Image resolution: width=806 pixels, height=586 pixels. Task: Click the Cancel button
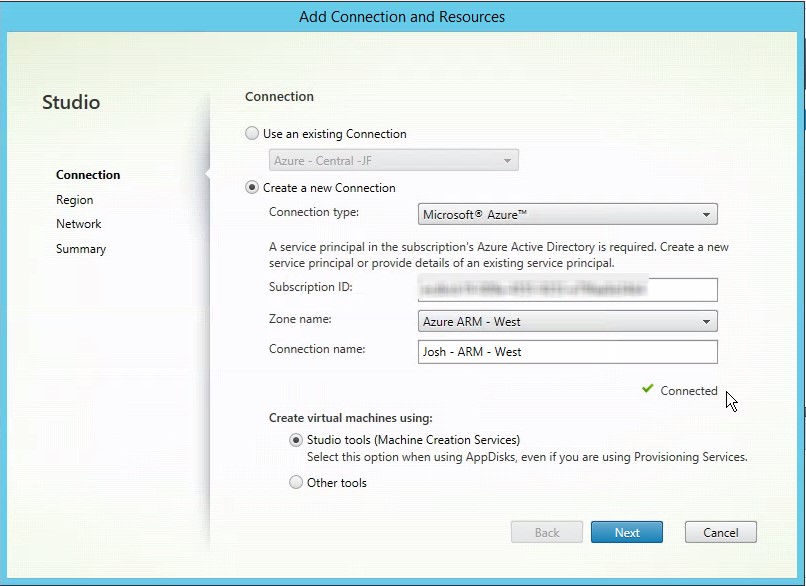click(x=720, y=532)
